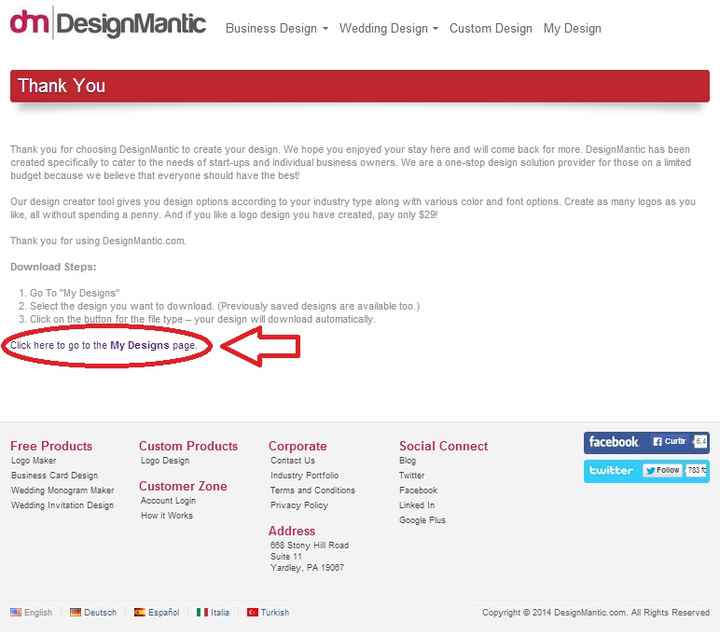Go to Account Login link
Viewport: 720px width, 635px height.
point(168,500)
